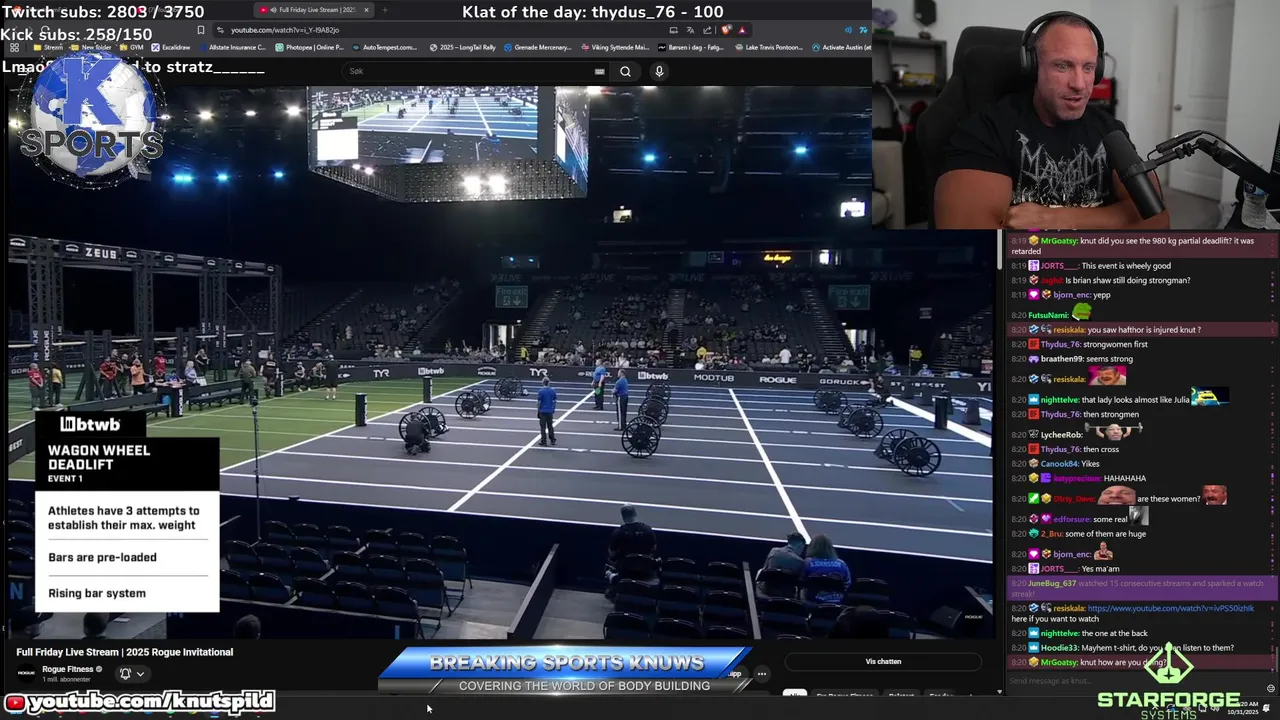Open the Activate Austin bookmark

click(x=841, y=47)
